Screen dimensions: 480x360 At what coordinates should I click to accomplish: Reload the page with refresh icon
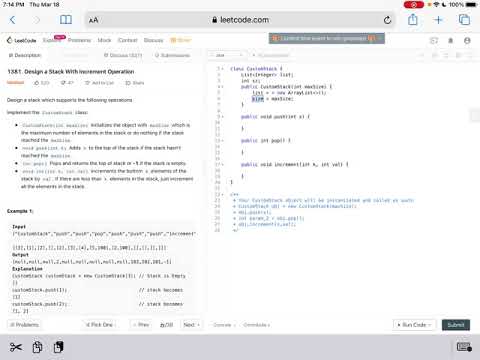[x=387, y=20]
